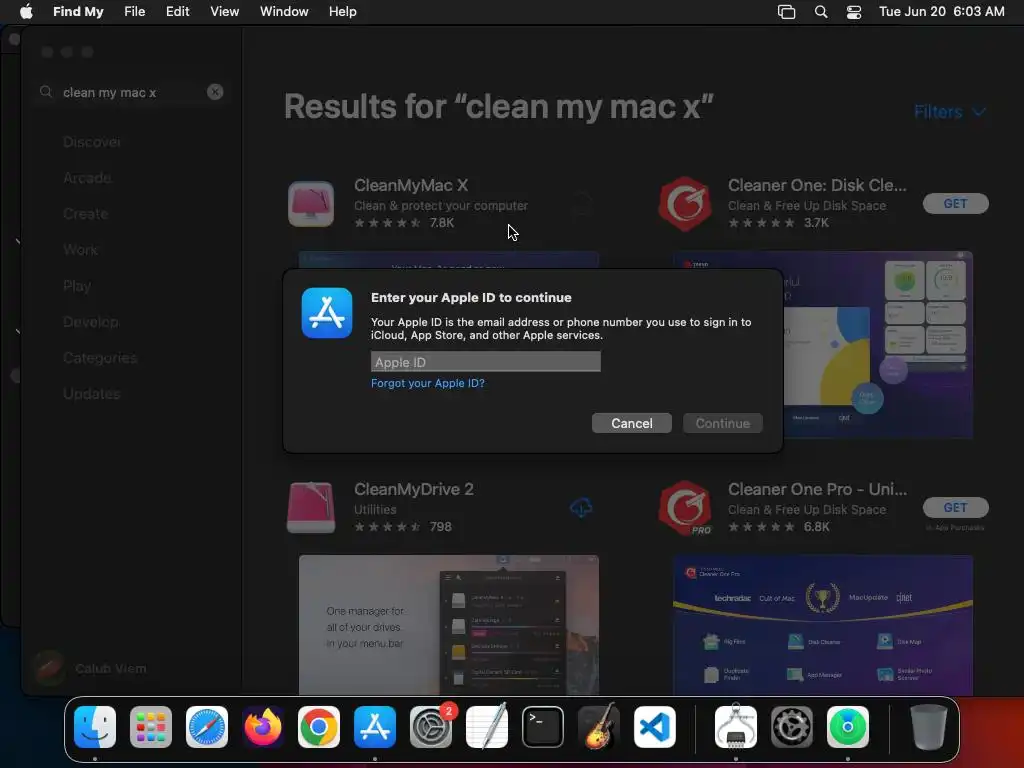1024x768 pixels.
Task: Click the App Store icon in the dialog
Action: pyautogui.click(x=327, y=313)
